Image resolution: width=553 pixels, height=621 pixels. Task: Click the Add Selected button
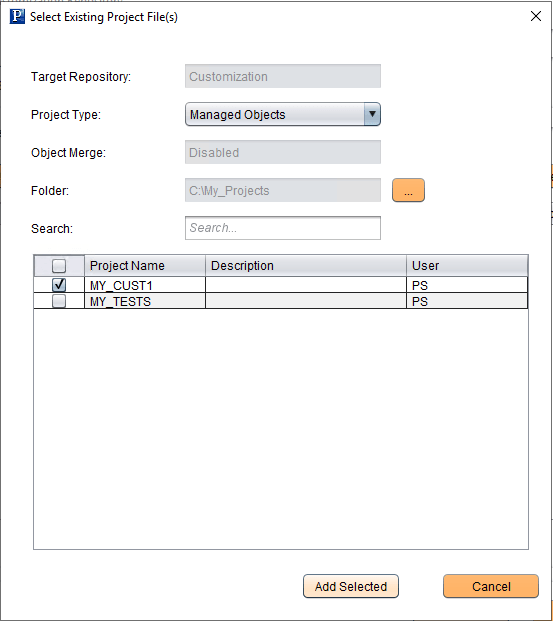pos(351,586)
